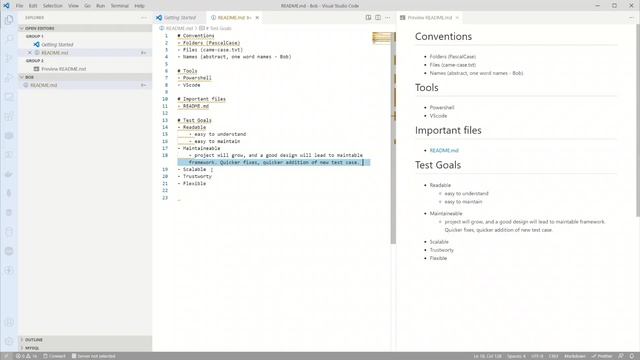Viewport: 640px width, 360px height.
Task: Click remote window indicator in status bar
Action: [x=6, y=356]
